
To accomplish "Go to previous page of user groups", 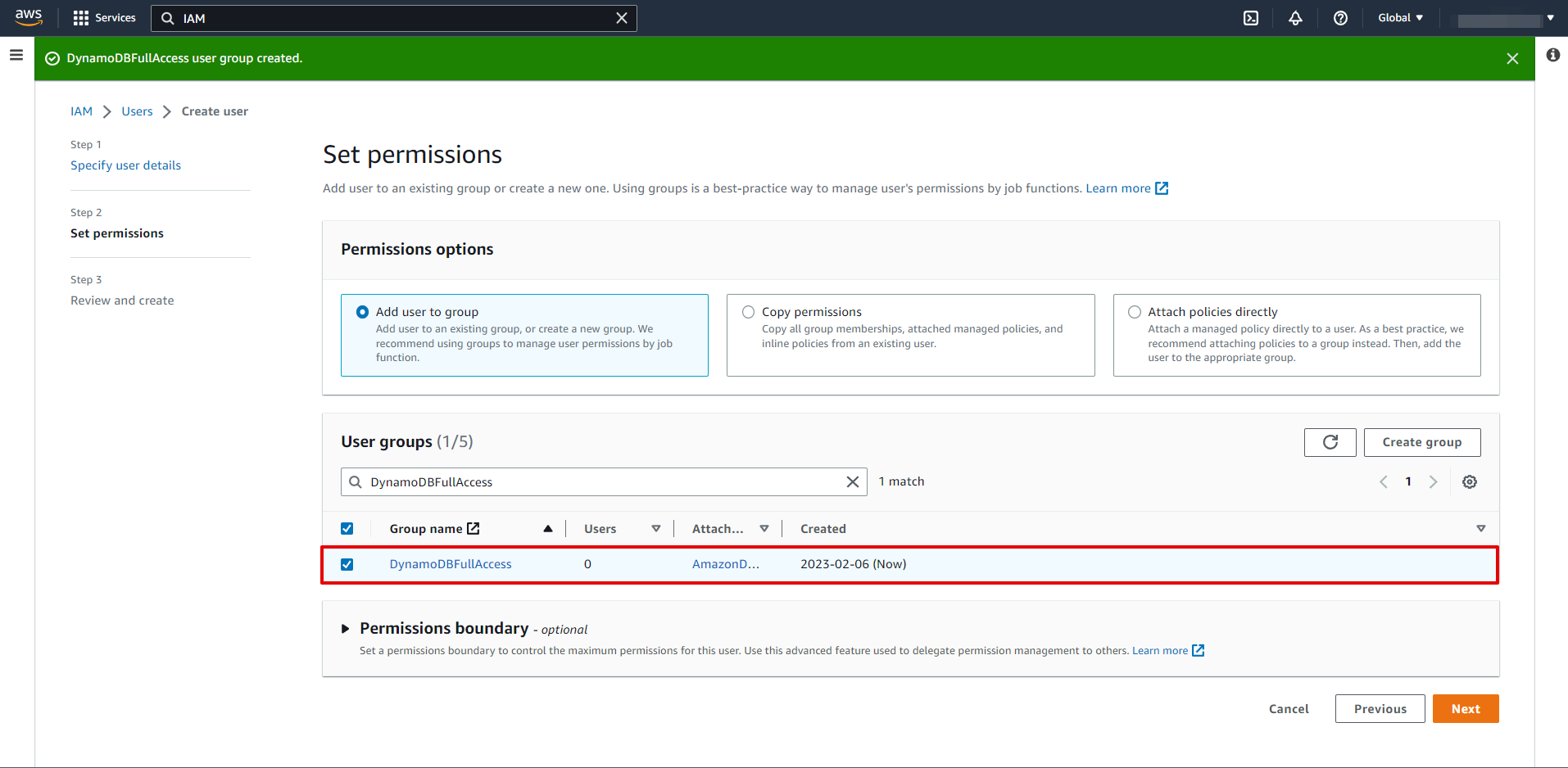I will pyautogui.click(x=1384, y=481).
